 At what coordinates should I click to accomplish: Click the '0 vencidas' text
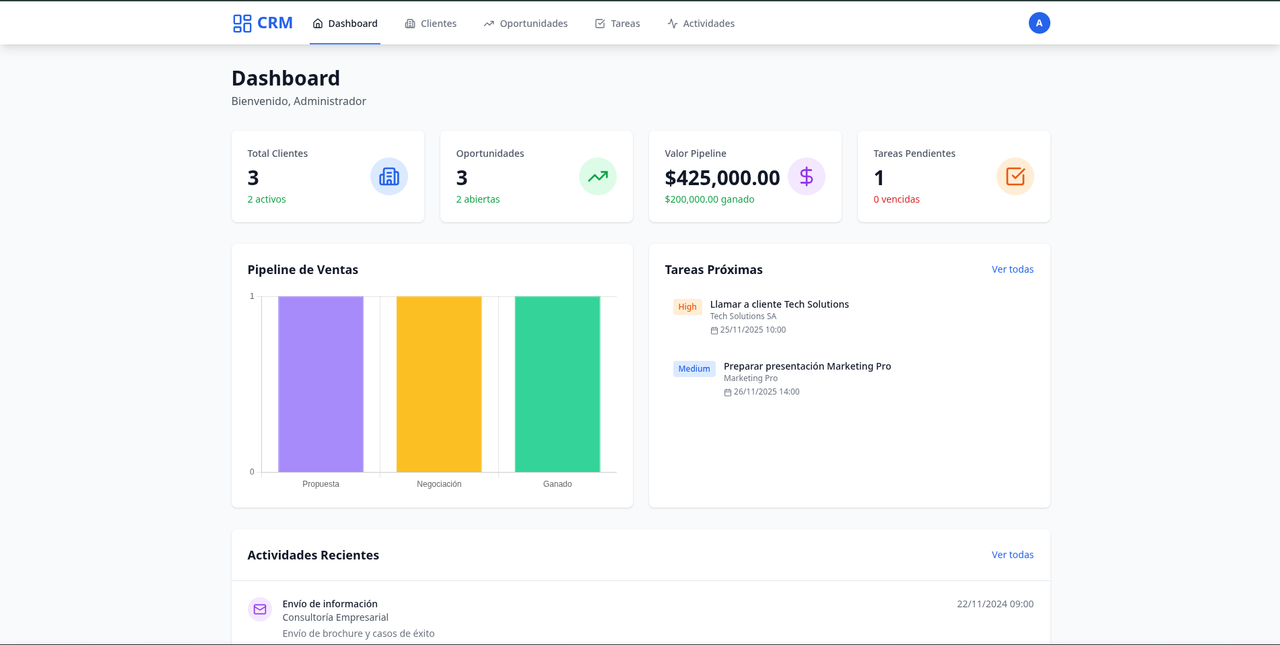pos(897,199)
